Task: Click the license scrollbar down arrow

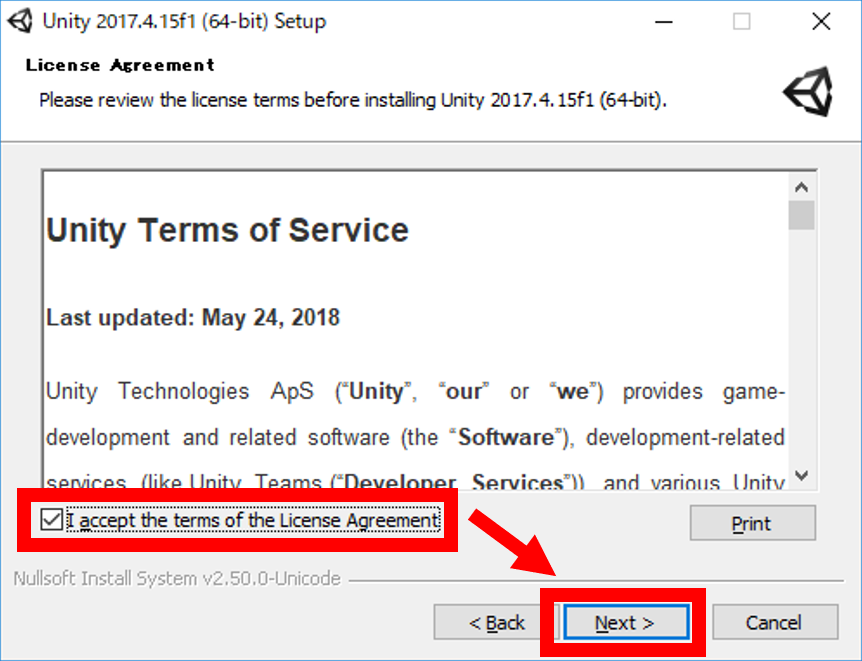Action: tap(801, 475)
